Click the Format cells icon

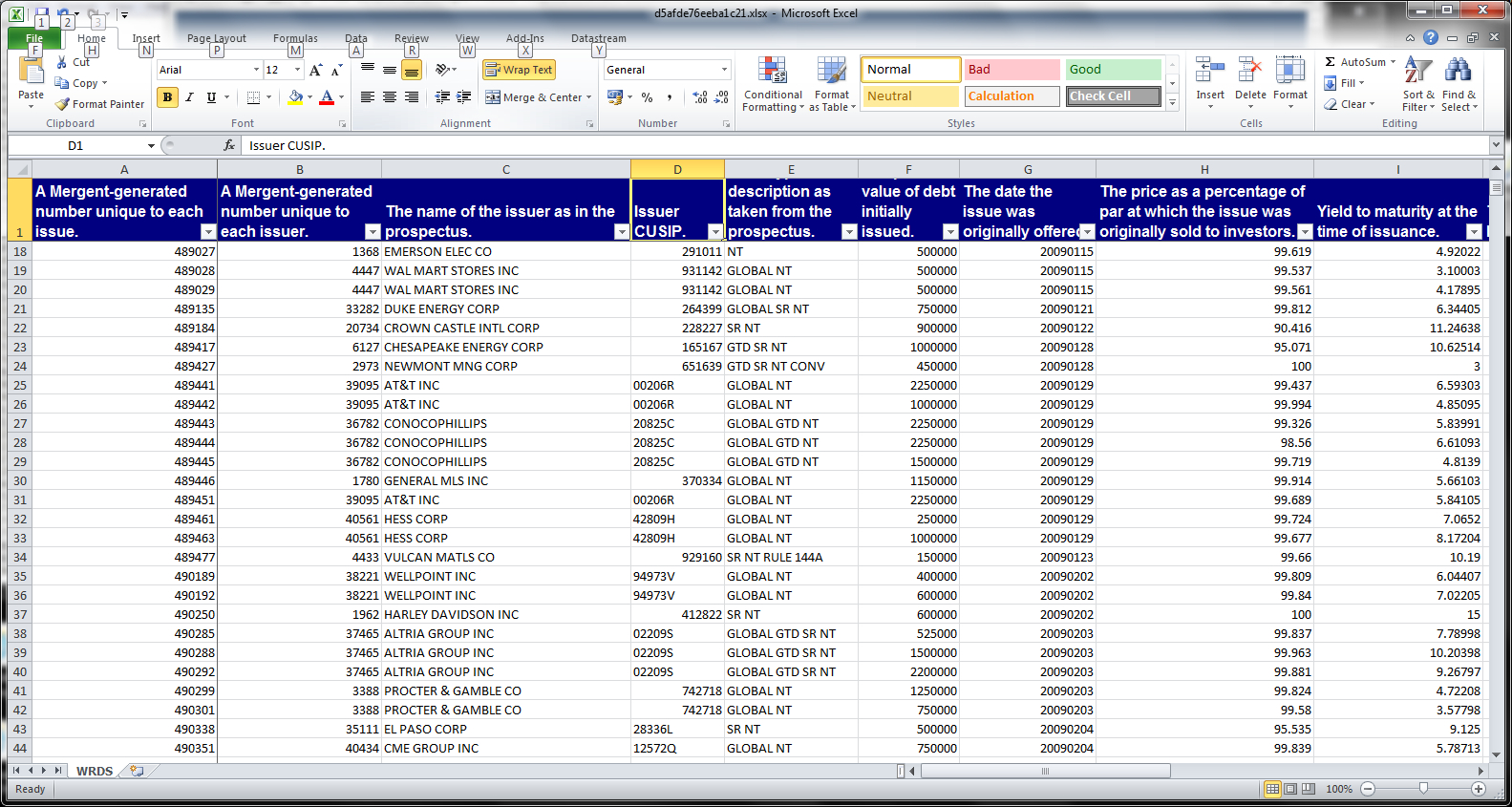pos(1290,72)
